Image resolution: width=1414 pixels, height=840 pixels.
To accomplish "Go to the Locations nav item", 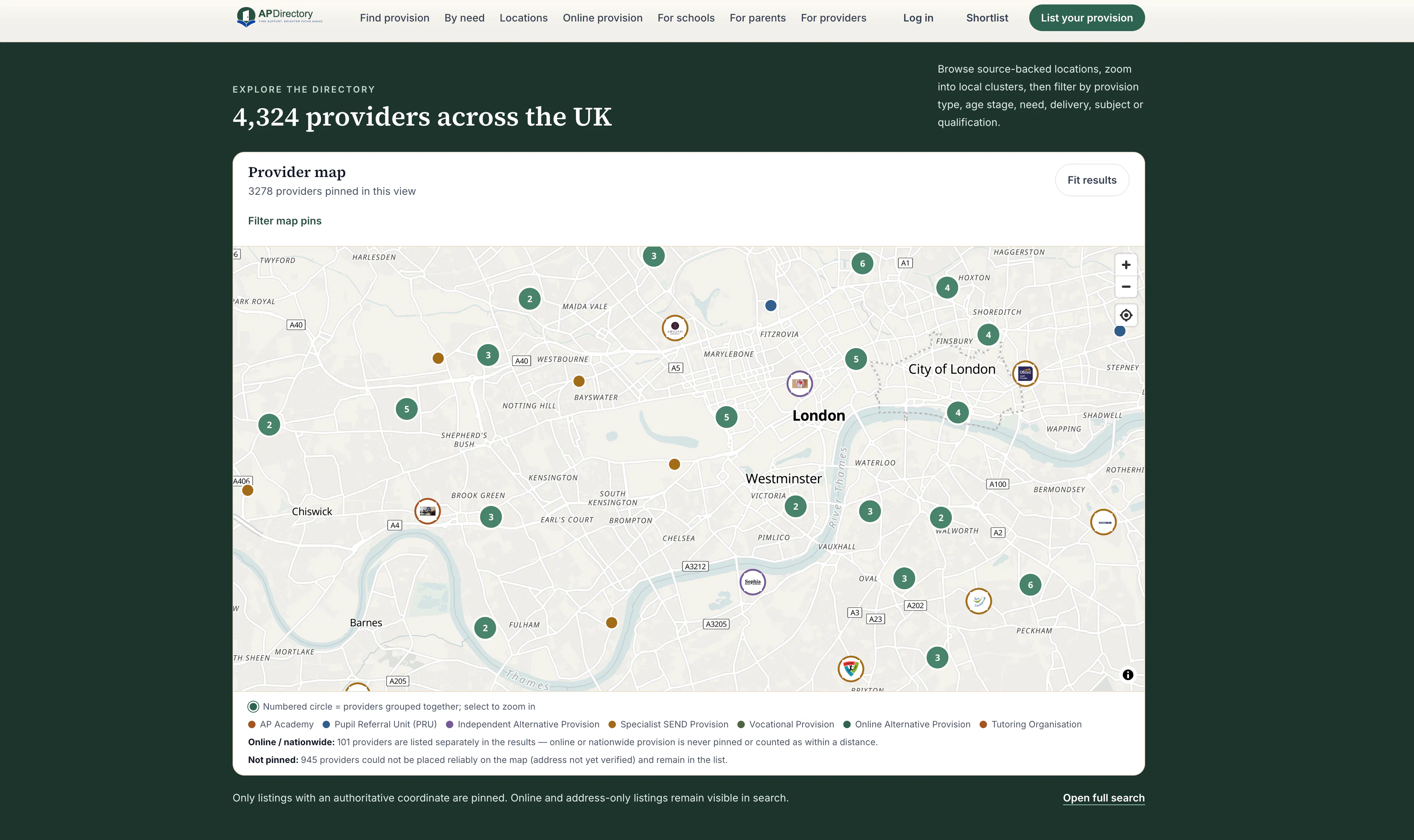I will (523, 17).
